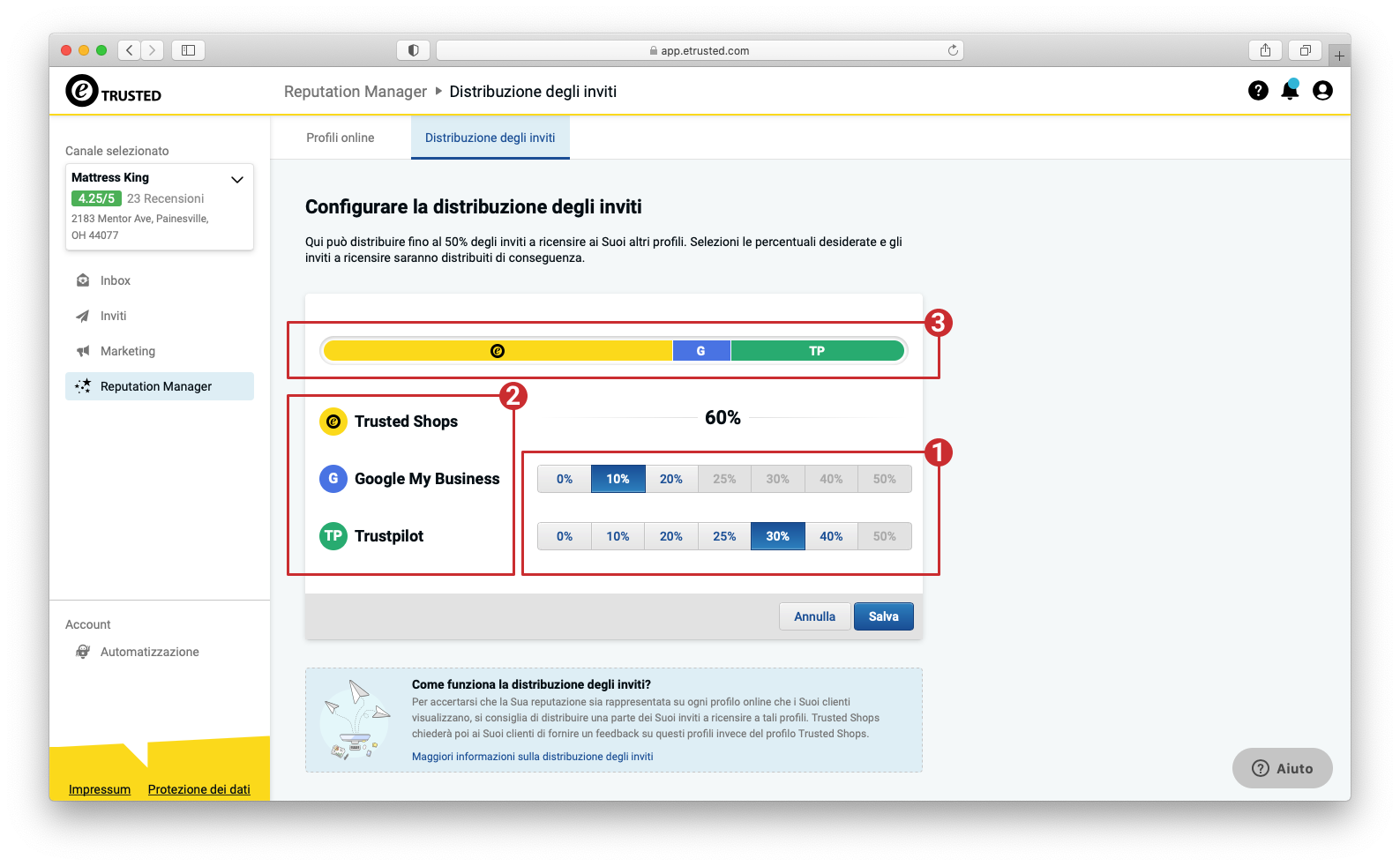1400x866 pixels.
Task: Set Google My Business to 10%
Action: pos(618,479)
